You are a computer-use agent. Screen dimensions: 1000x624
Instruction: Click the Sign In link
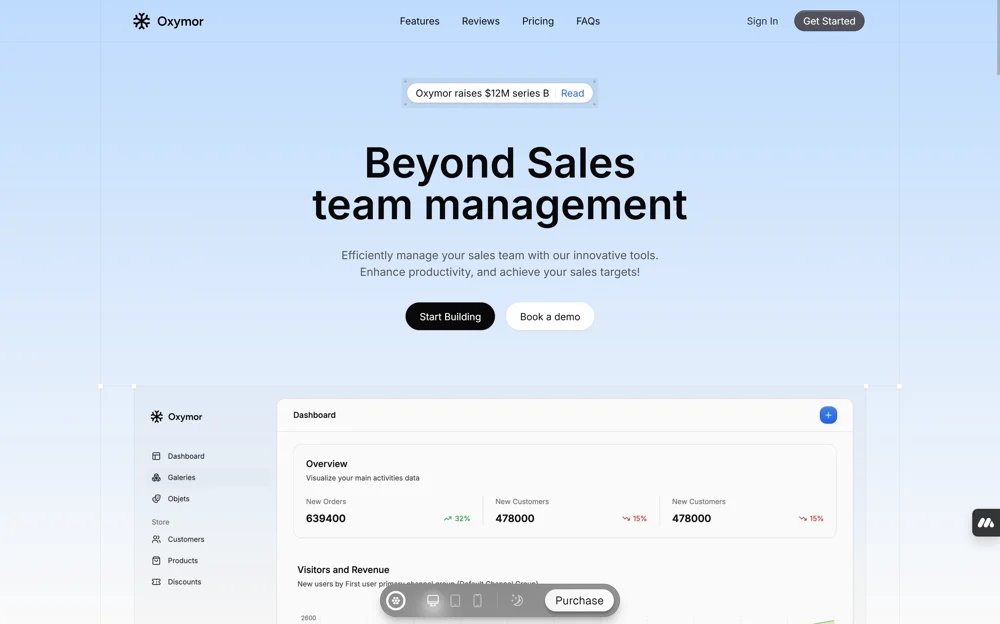762,21
